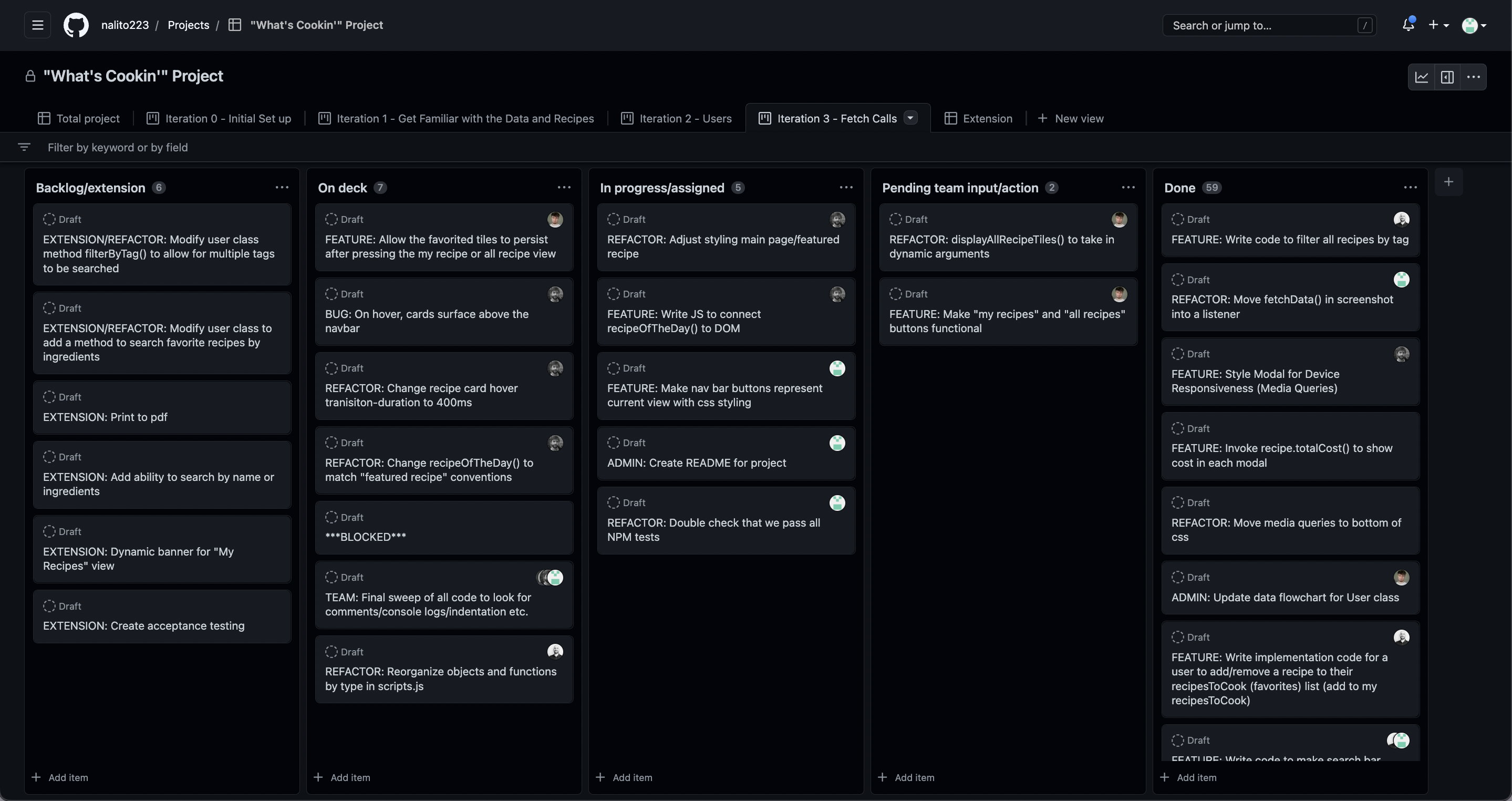The width and height of the screenshot is (1512, 801).
Task: Open Projects breadcrumb link
Action: click(189, 25)
